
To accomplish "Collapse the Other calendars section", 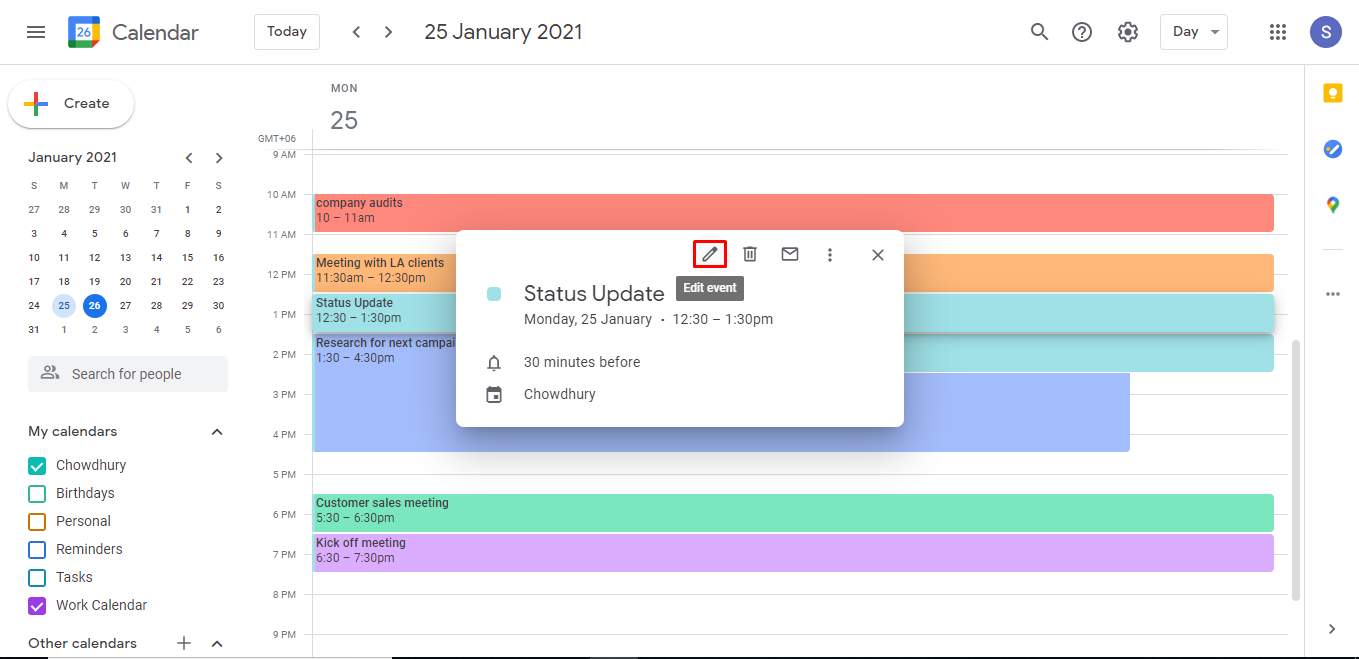I will pos(217,643).
